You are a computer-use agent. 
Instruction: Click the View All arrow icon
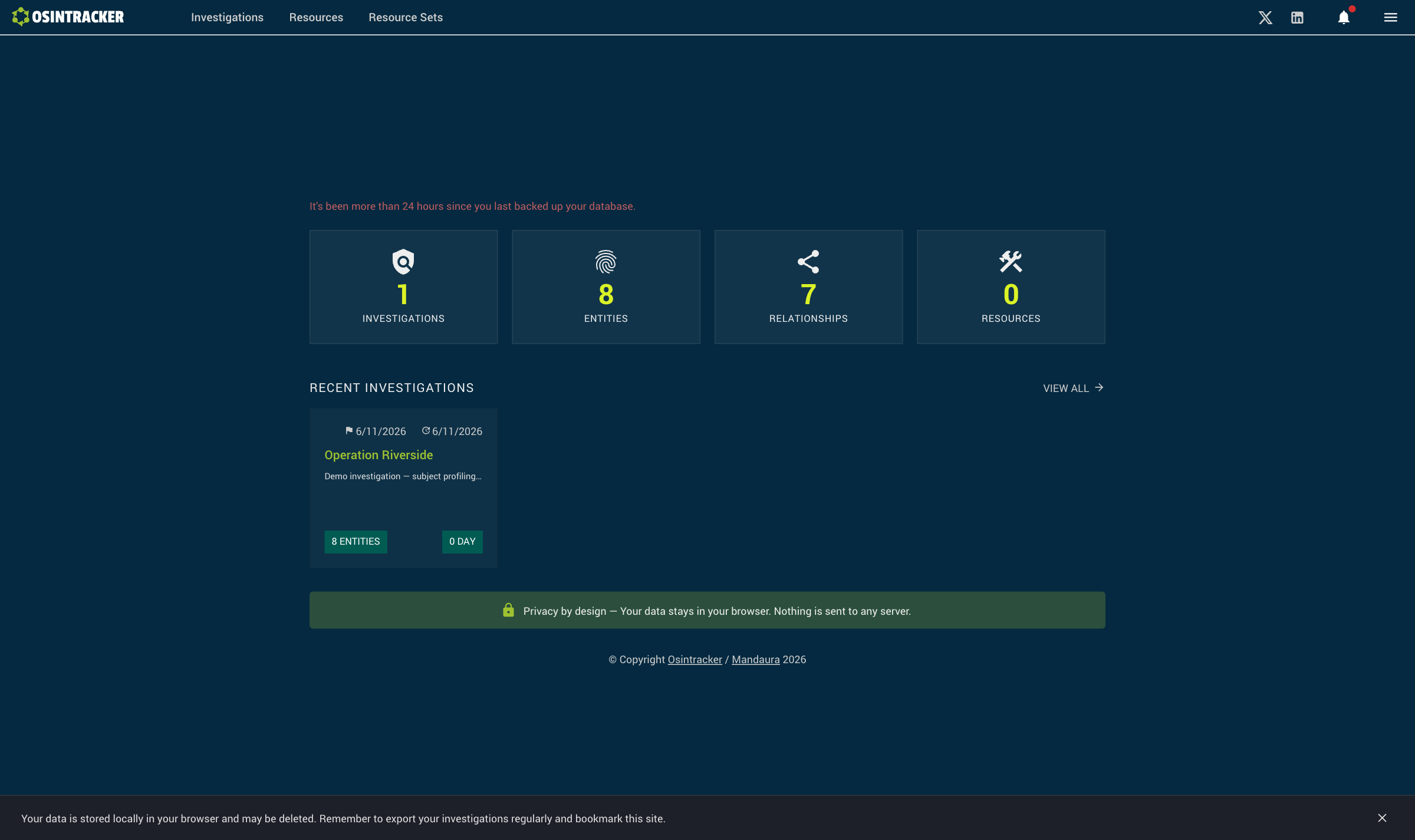1098,387
